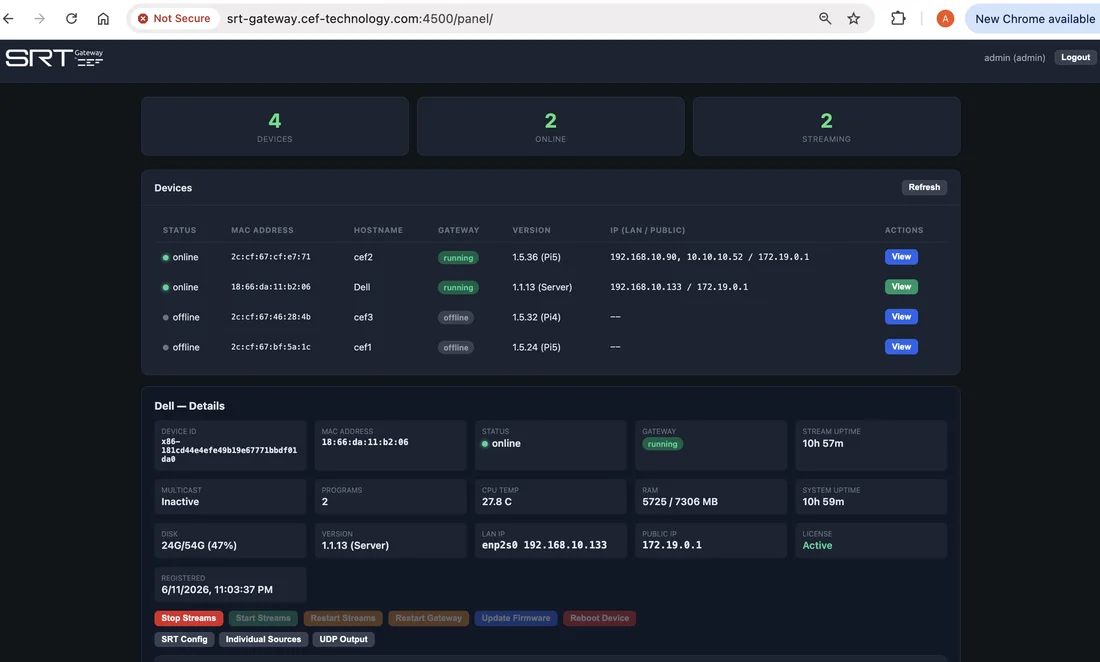Reload the page with the refresh icon

[x=72, y=19]
